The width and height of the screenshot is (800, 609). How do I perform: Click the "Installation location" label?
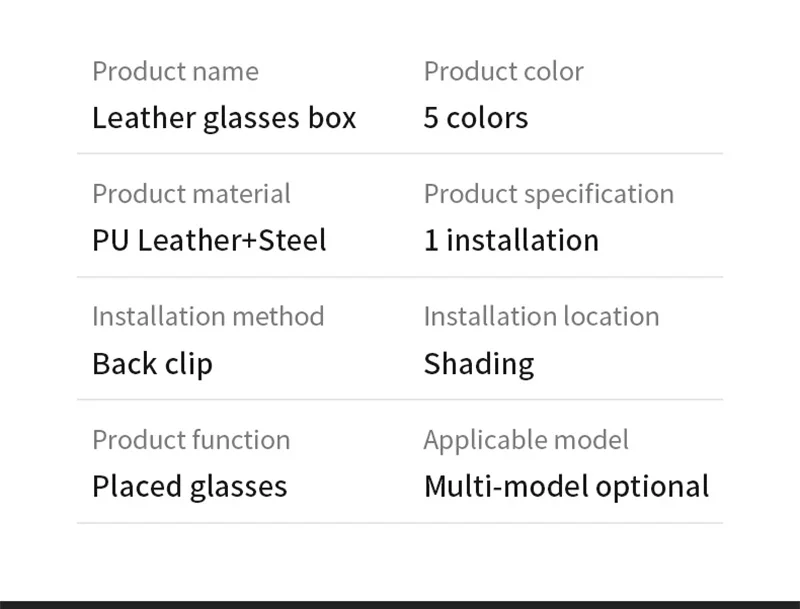click(x=541, y=317)
